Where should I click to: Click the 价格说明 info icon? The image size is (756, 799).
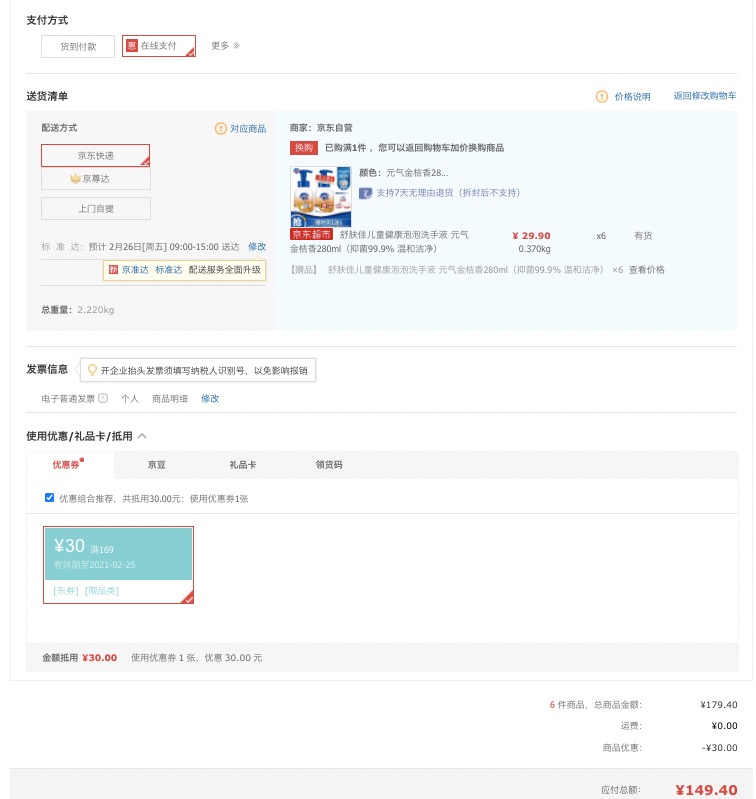(x=602, y=96)
